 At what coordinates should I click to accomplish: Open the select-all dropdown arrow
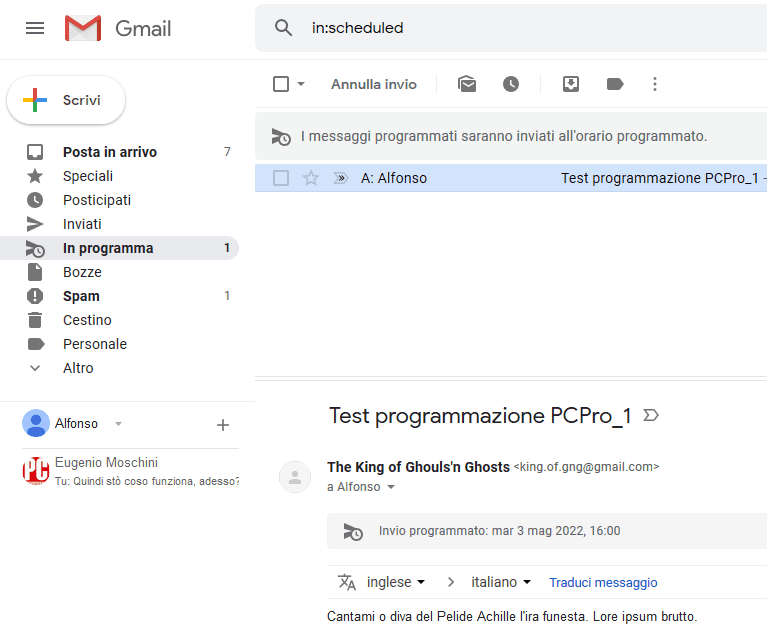(x=301, y=84)
